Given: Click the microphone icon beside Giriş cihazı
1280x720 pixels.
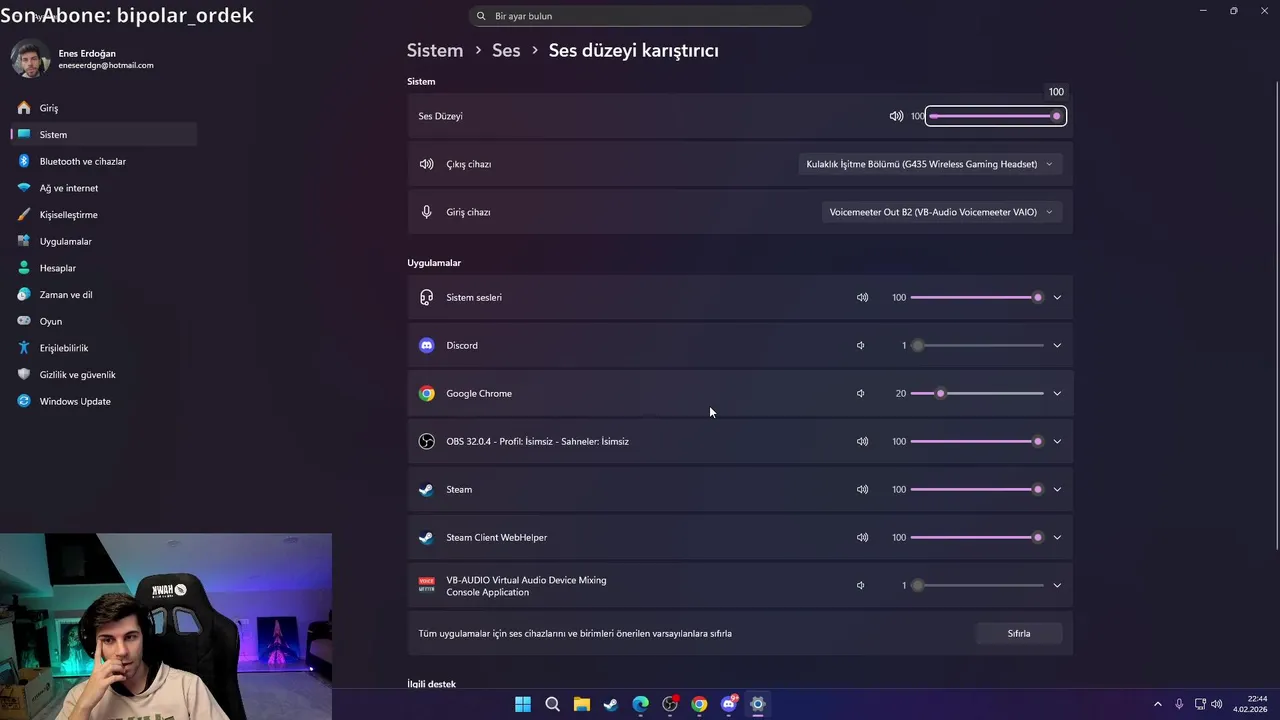Looking at the screenshot, I should 427,212.
